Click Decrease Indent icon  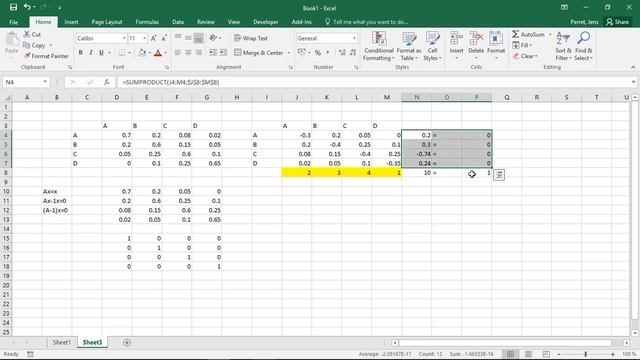pyautogui.click(x=213, y=53)
